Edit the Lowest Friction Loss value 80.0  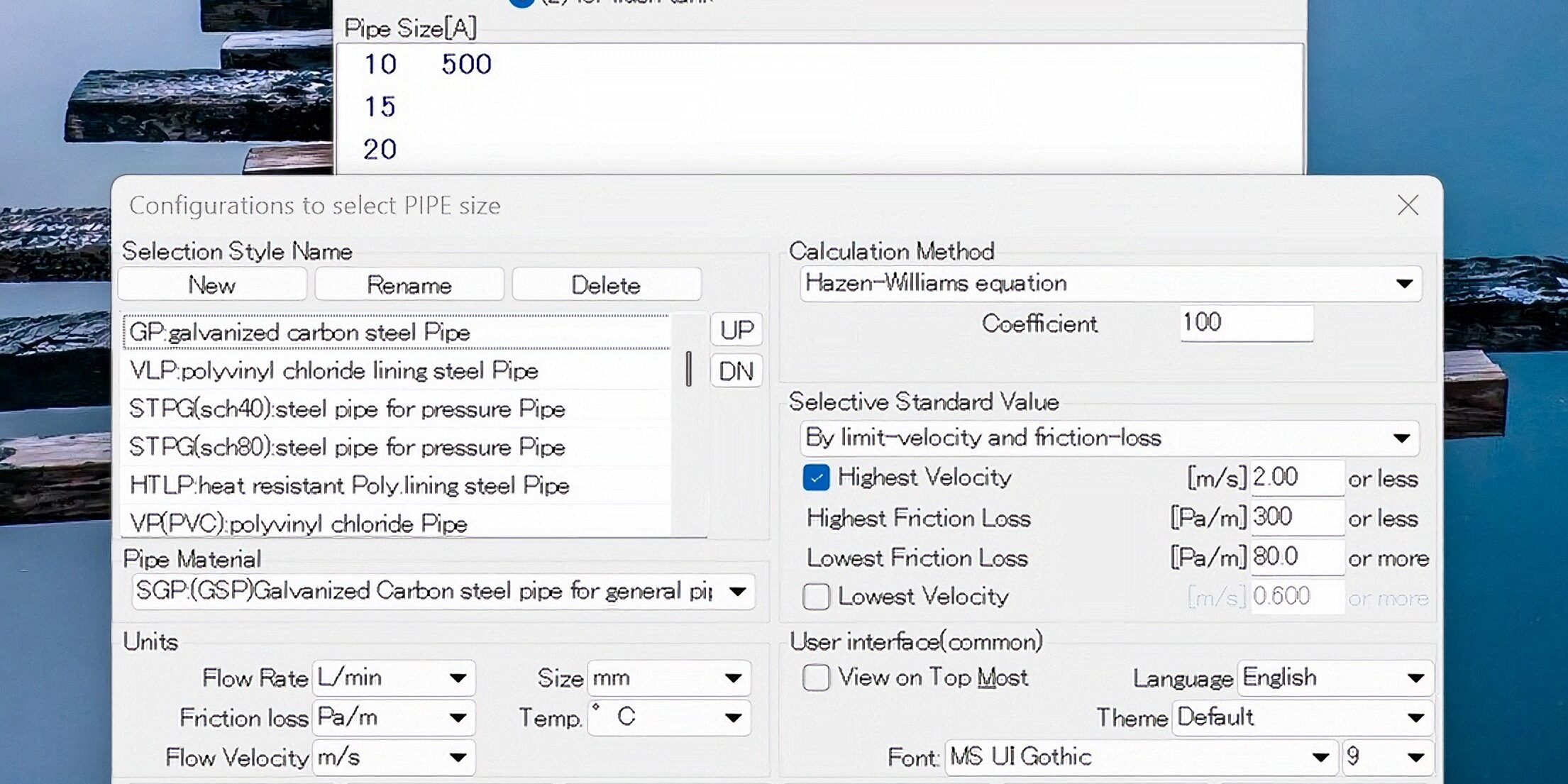coord(1296,557)
